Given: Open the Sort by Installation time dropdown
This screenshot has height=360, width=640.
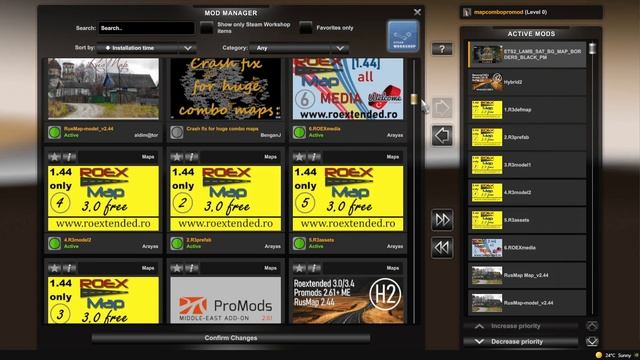Looking at the screenshot, I should (x=147, y=48).
